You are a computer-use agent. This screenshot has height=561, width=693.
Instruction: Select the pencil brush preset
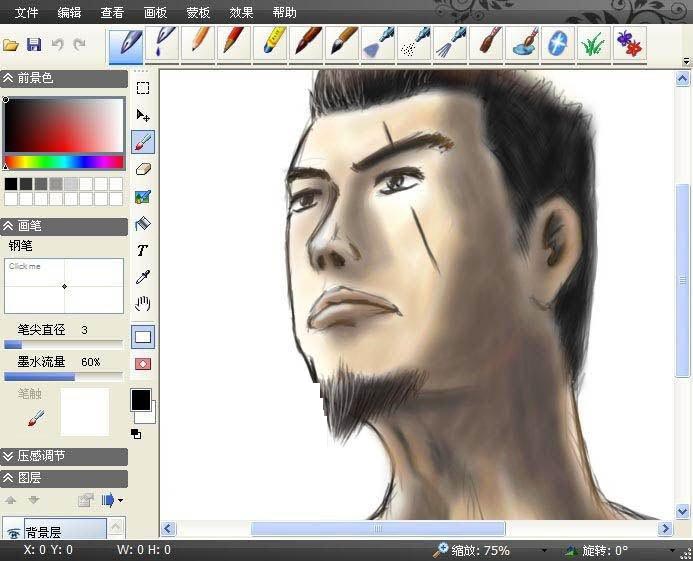(197, 43)
